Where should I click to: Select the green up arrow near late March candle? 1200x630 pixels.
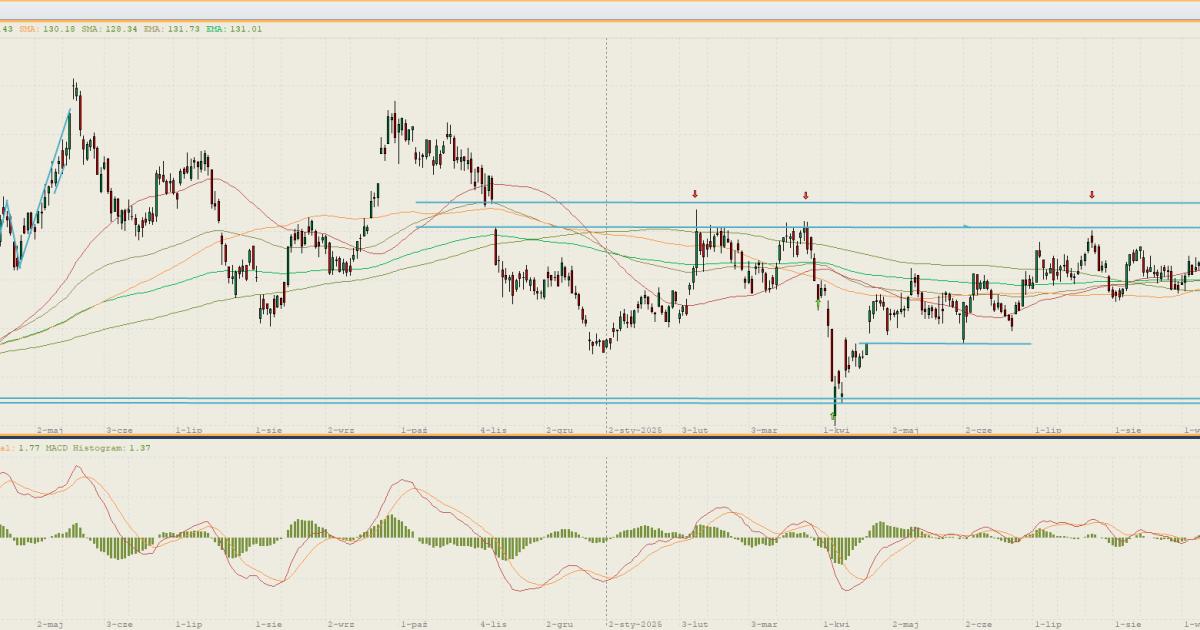(x=819, y=300)
